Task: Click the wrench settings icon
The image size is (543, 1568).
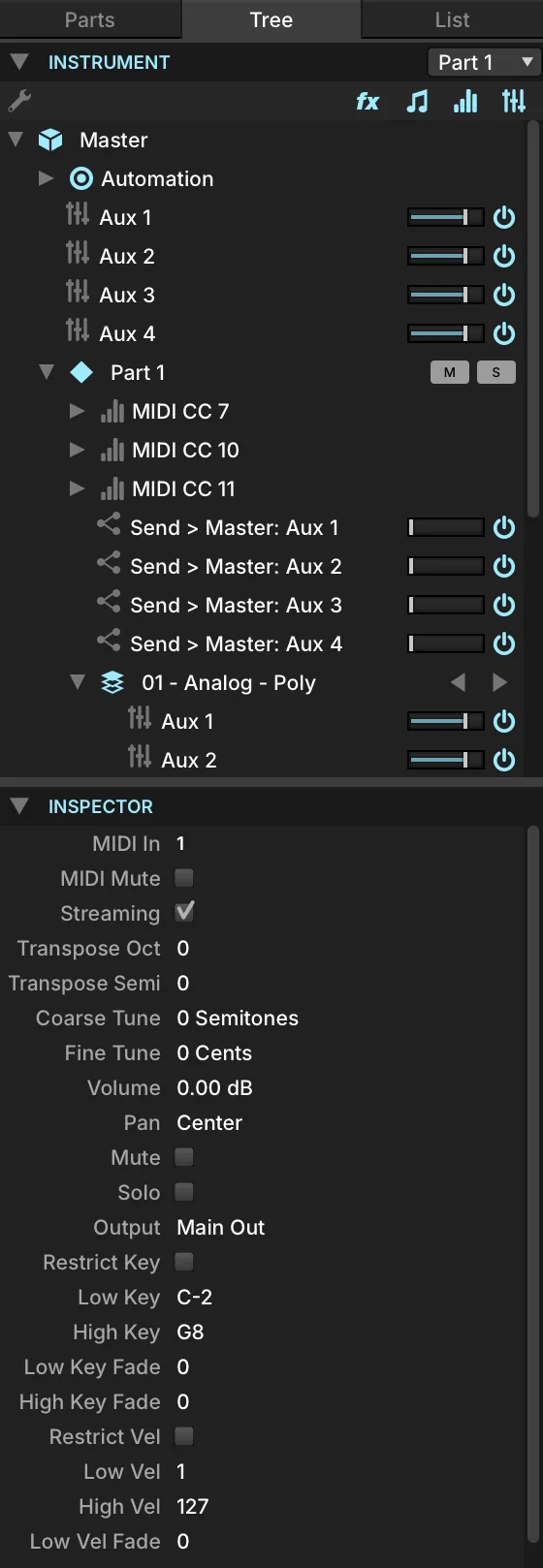Action: pyautogui.click(x=18, y=101)
